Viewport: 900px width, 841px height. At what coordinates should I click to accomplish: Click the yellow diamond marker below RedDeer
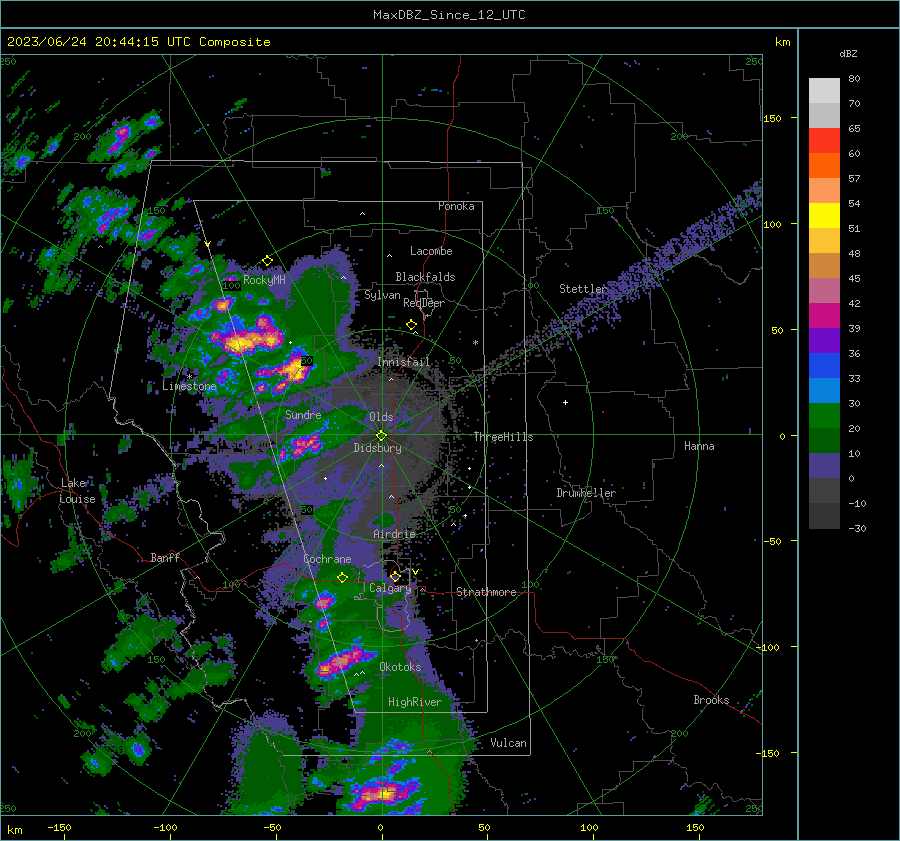click(411, 325)
